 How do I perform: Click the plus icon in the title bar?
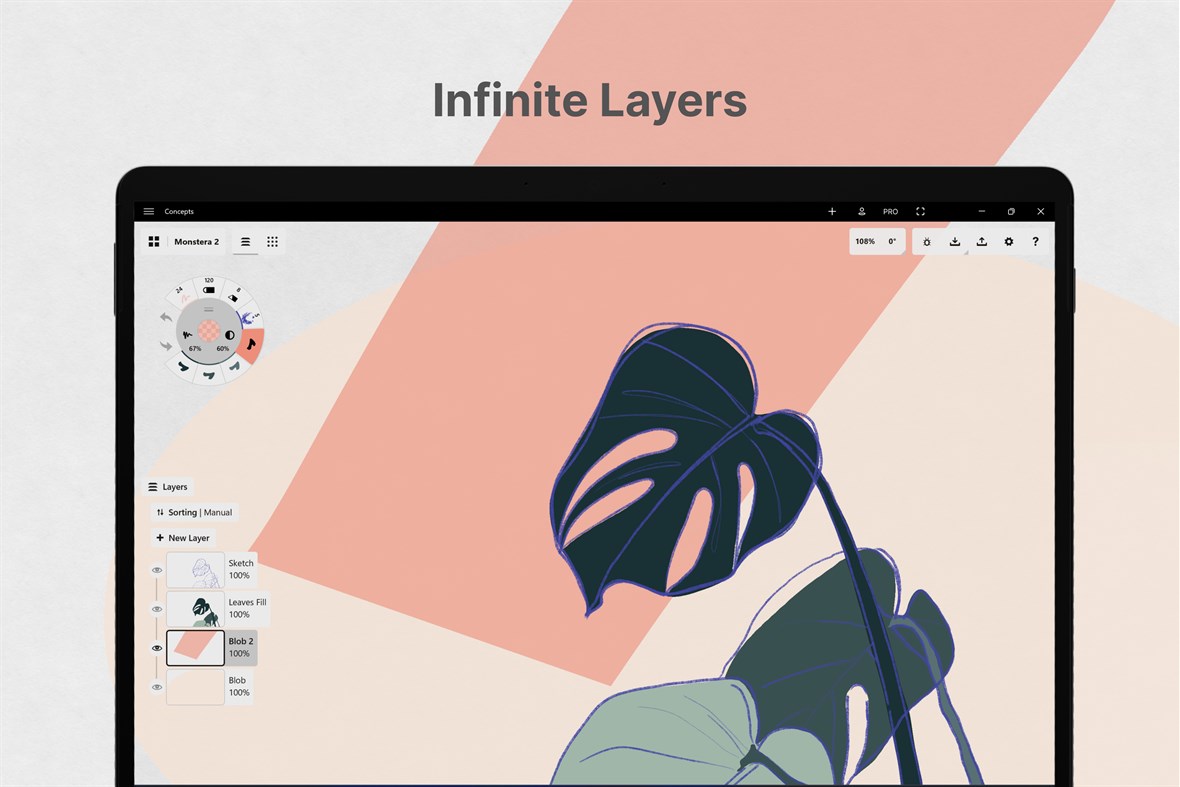pyautogui.click(x=832, y=211)
